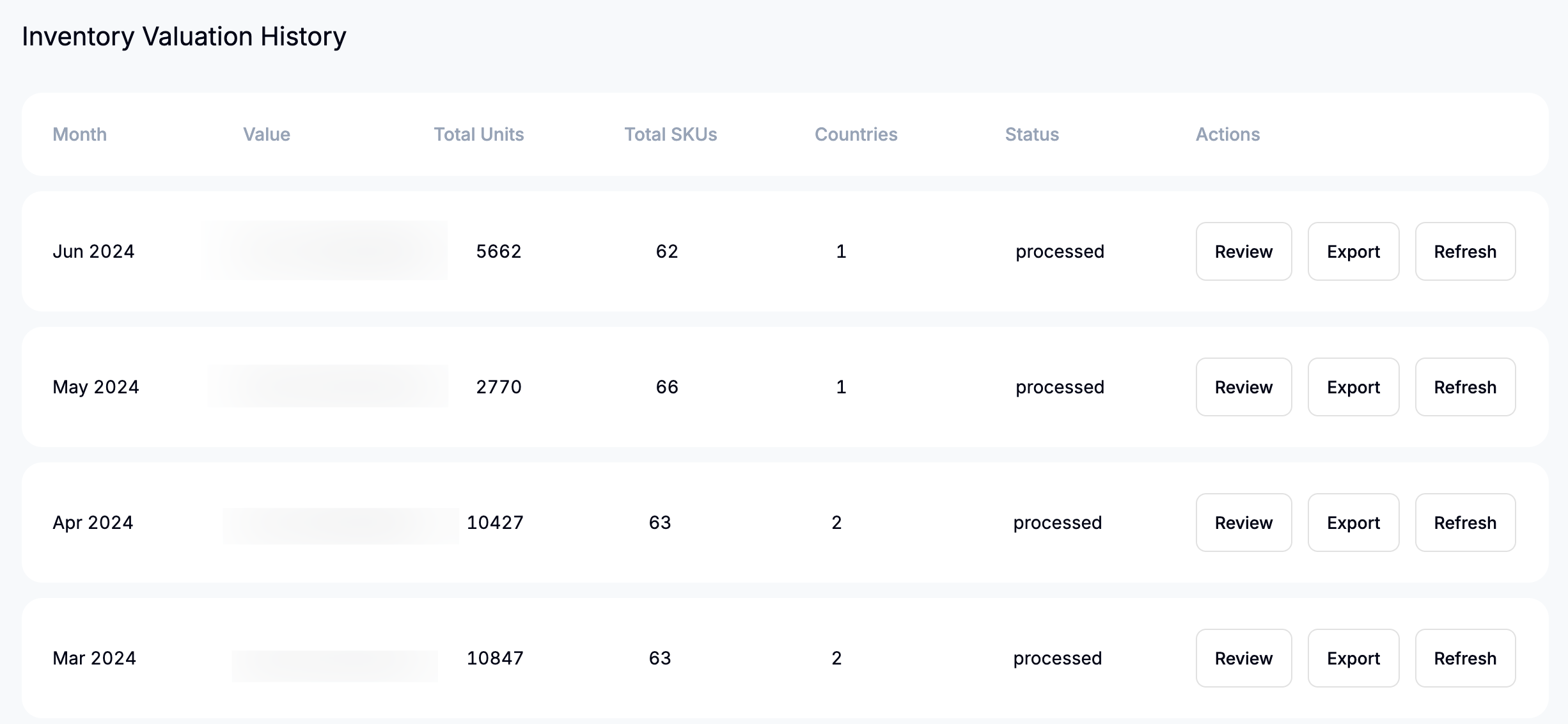Select the Total Units column header
Screen dimensions: 1568x724
479,134
